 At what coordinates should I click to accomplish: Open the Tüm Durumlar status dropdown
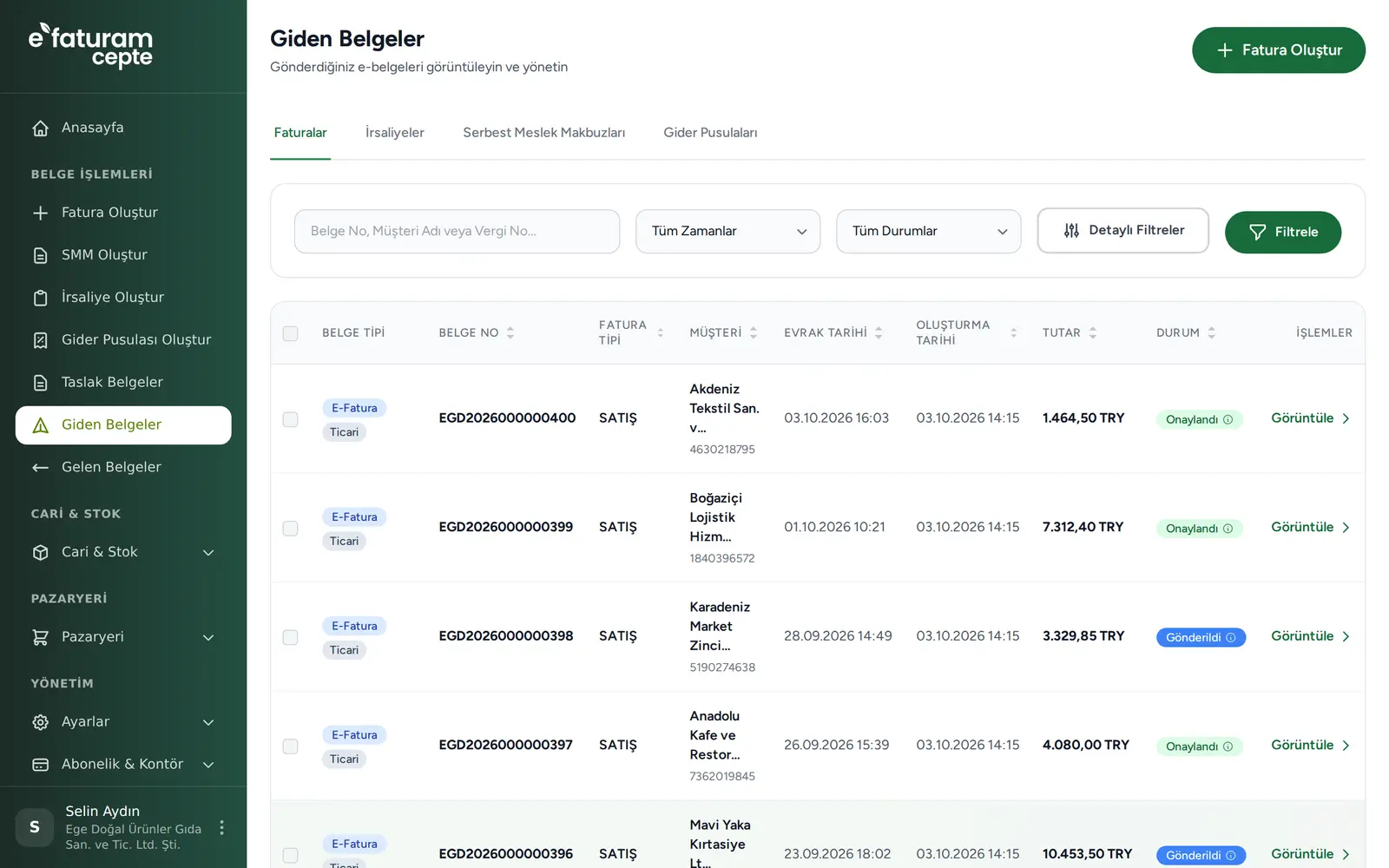point(928,232)
